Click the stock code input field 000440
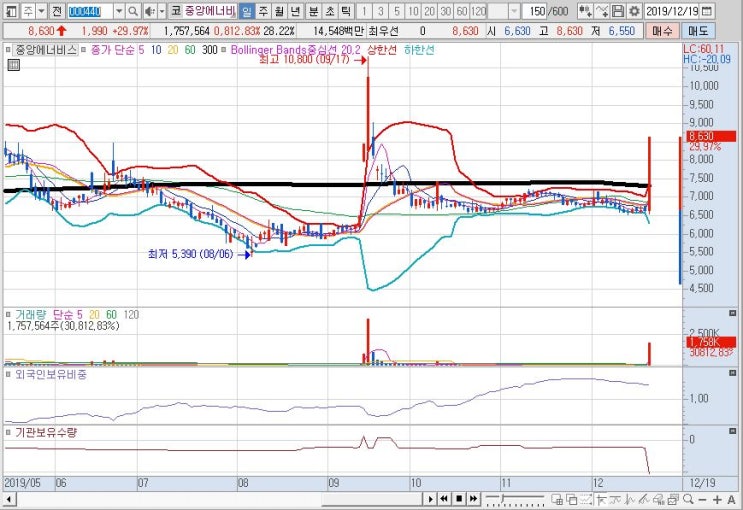The image size is (743, 510). [x=90, y=10]
